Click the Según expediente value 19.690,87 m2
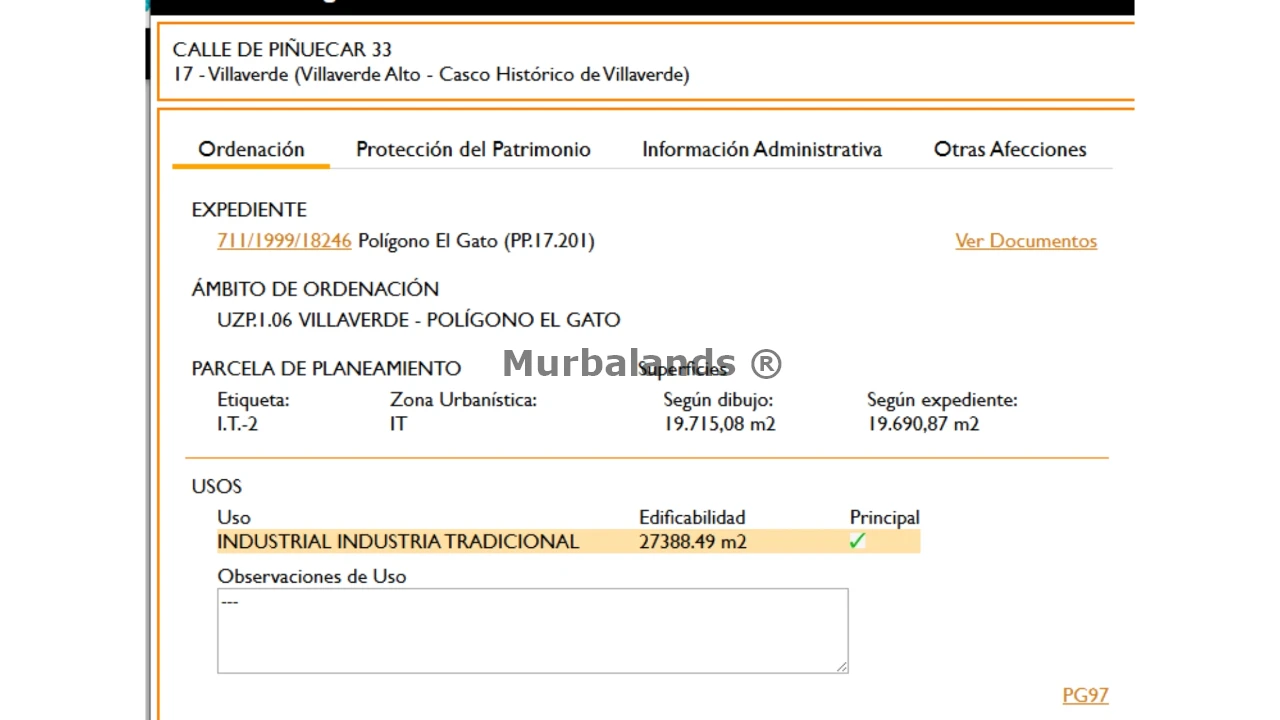The height and width of the screenshot is (720, 1280). click(922, 424)
